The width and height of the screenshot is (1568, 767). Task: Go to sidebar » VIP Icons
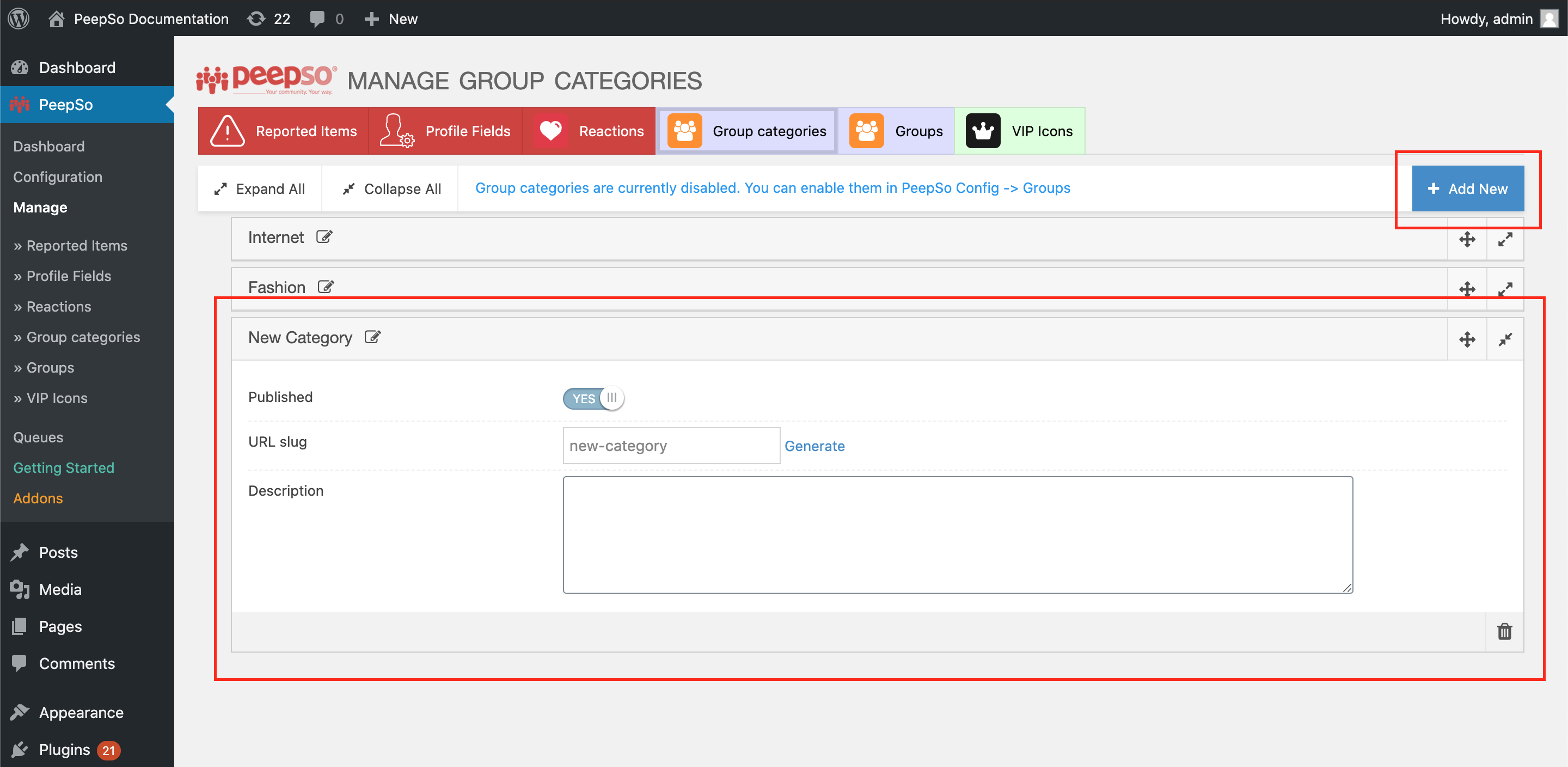coord(51,397)
